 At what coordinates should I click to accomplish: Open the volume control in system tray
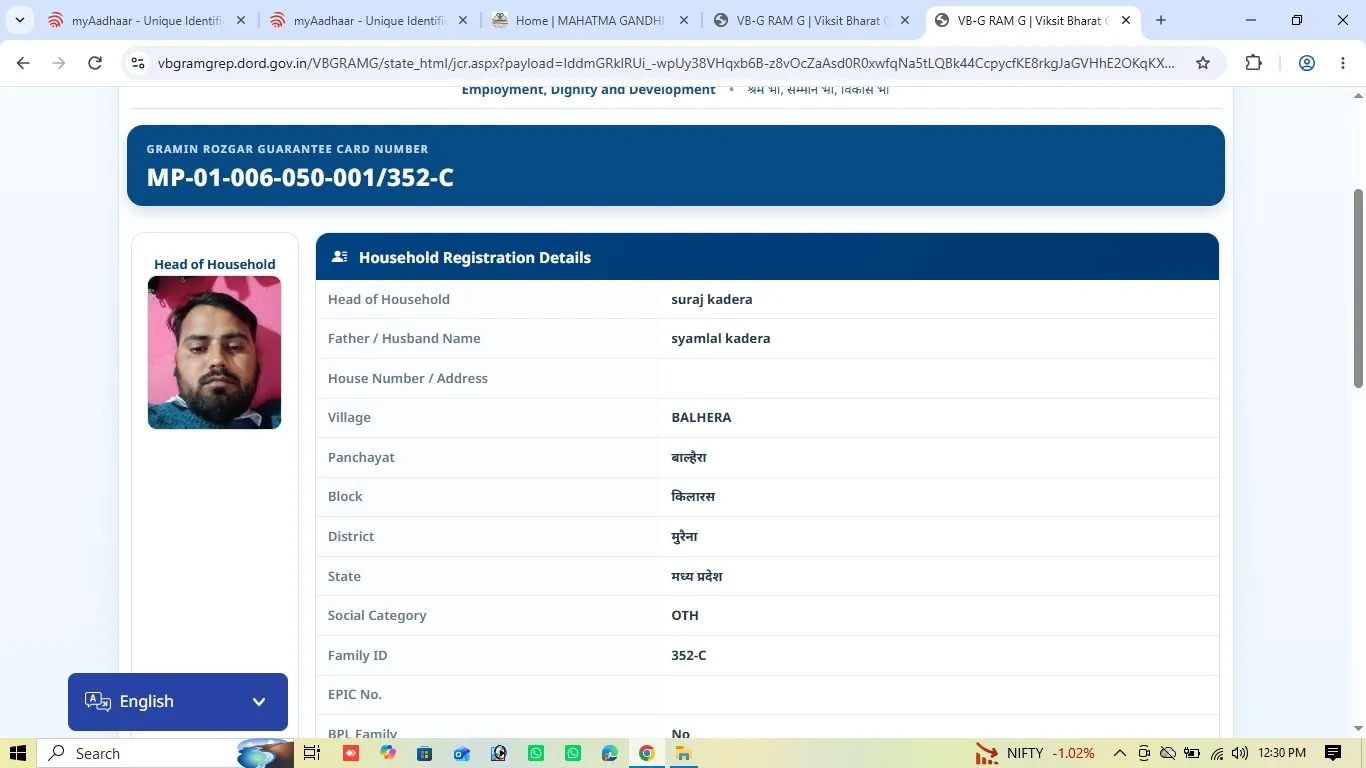click(1240, 753)
